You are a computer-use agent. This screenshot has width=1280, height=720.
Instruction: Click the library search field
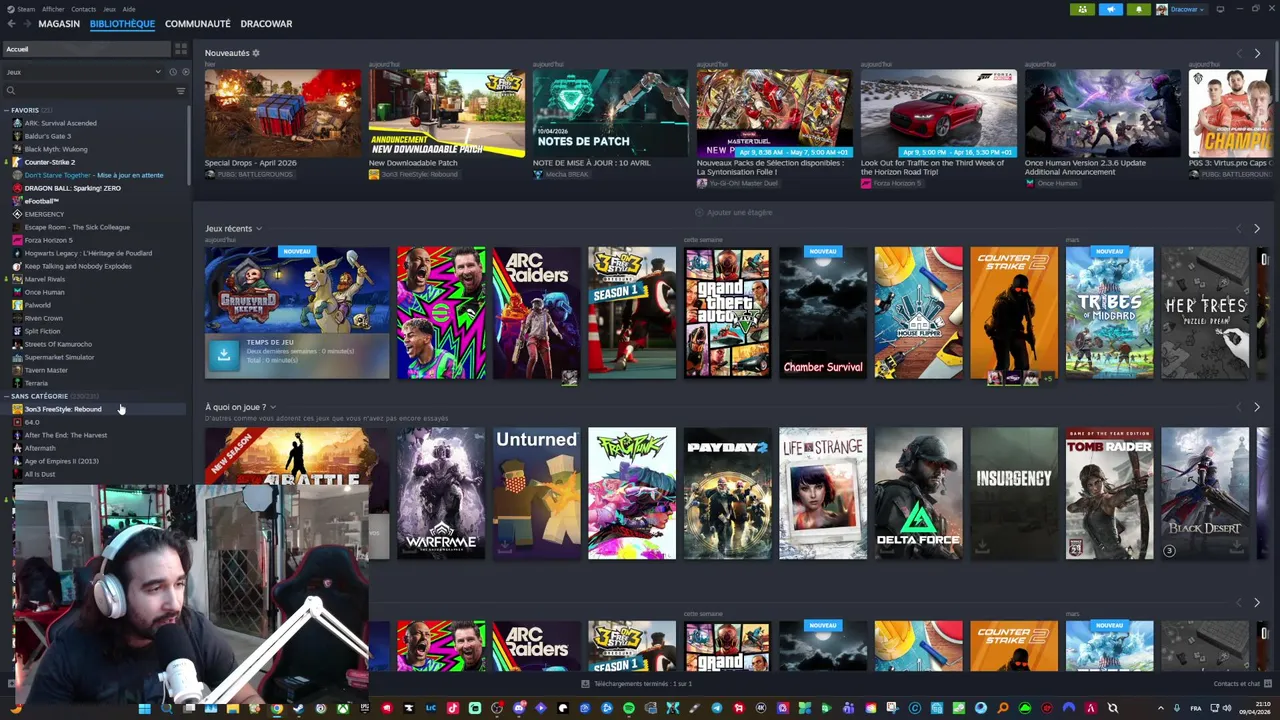pos(88,91)
